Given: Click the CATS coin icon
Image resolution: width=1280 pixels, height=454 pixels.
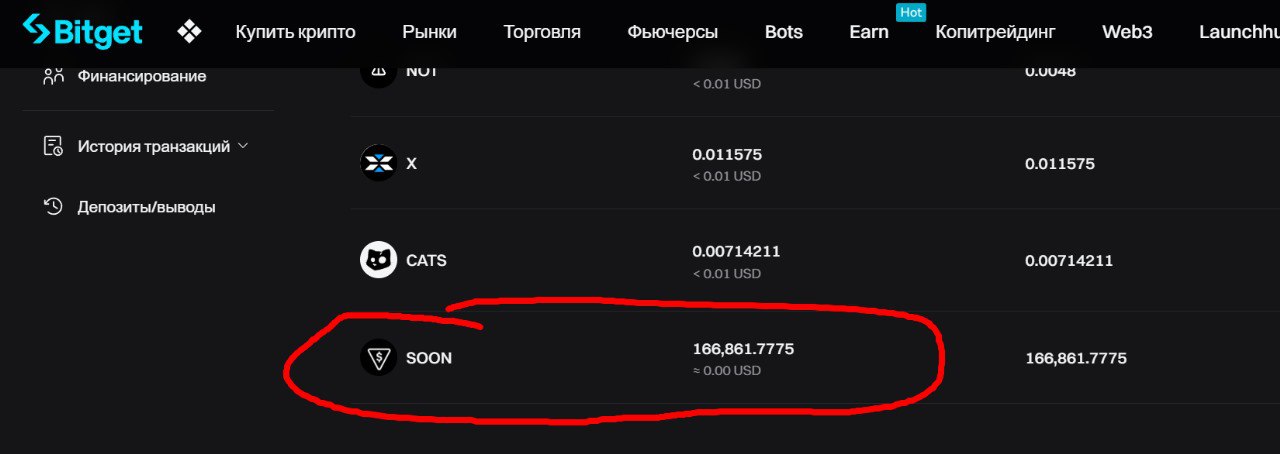Looking at the screenshot, I should coord(379,260).
